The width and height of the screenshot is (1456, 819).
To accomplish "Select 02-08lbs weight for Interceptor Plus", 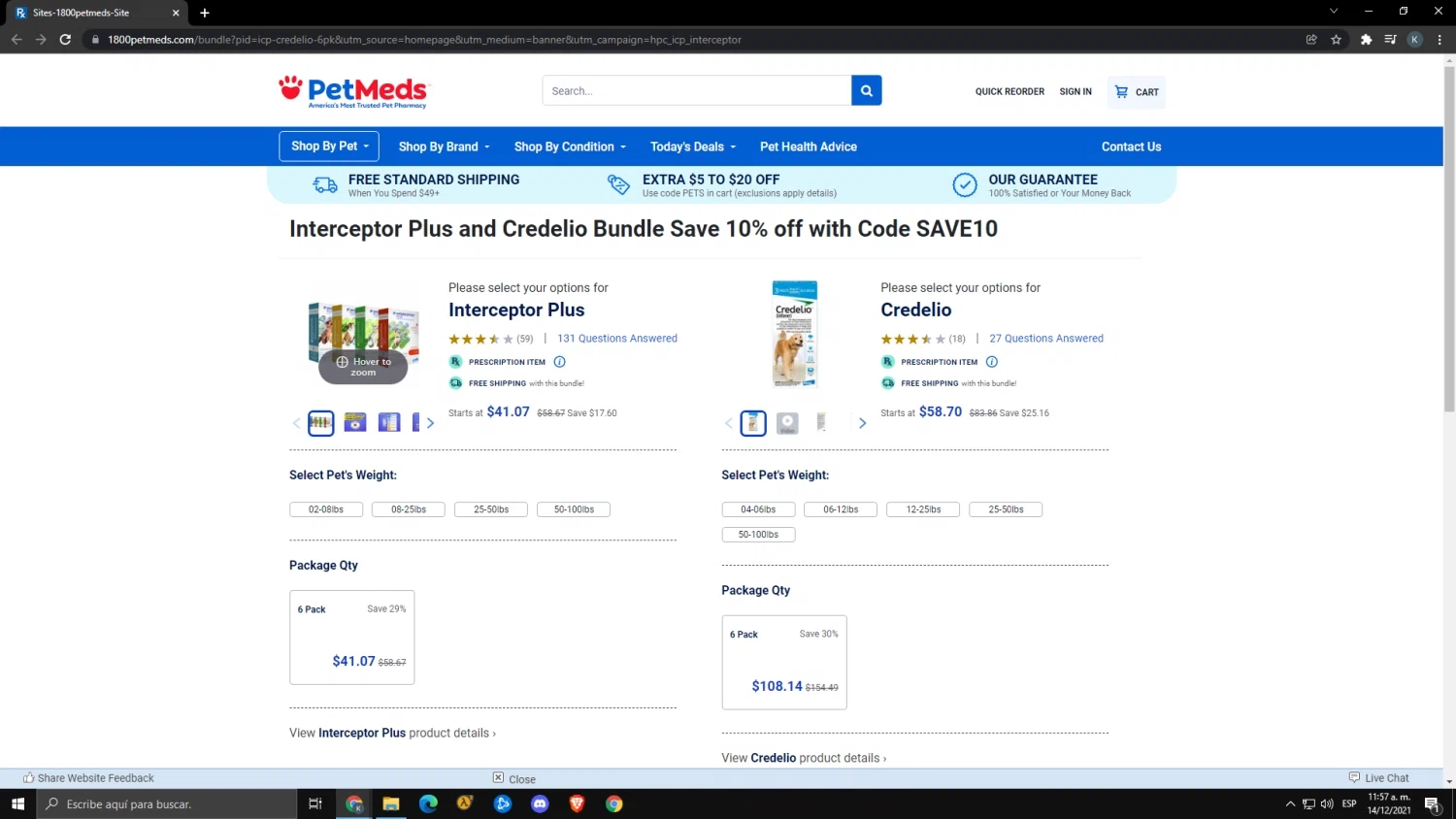I will [326, 509].
